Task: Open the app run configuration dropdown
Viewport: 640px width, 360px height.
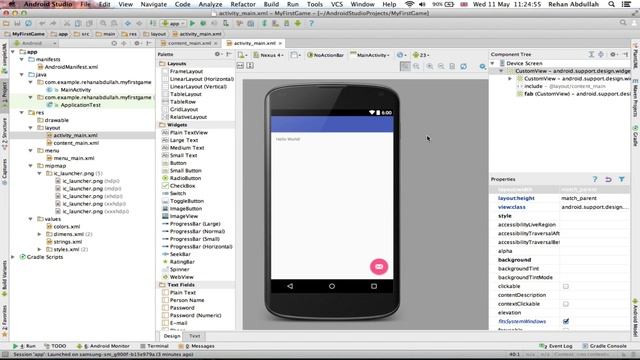Action: [174, 23]
